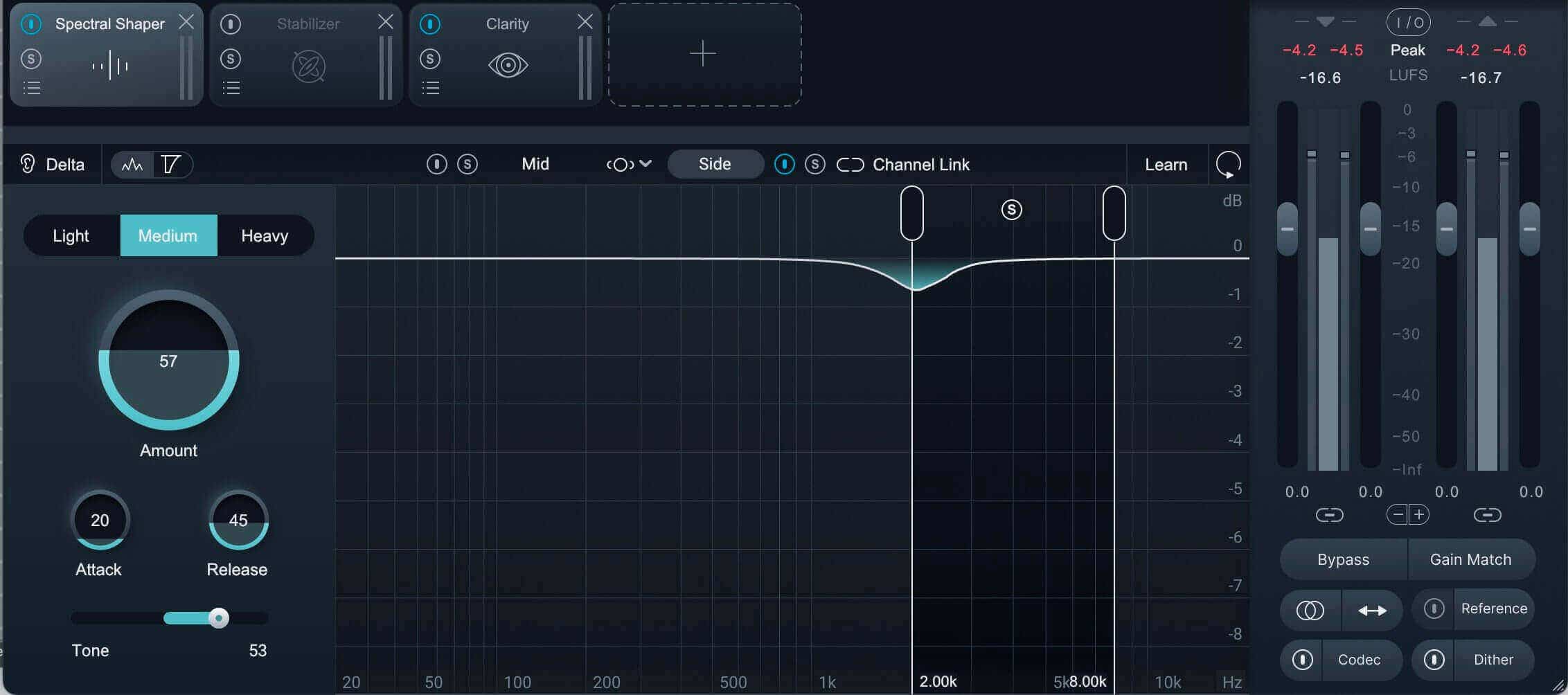This screenshot has height=695, width=1568.
Task: Solo the Stabilizer module
Action: [x=231, y=59]
